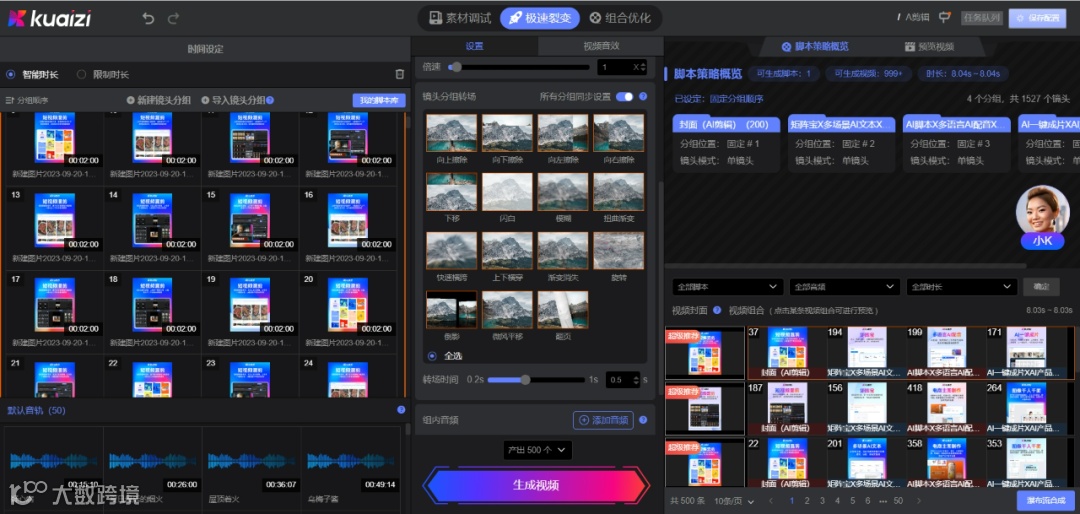Click the 转场时间 0.5 input field
The height and width of the screenshot is (514, 1080).
point(622,380)
